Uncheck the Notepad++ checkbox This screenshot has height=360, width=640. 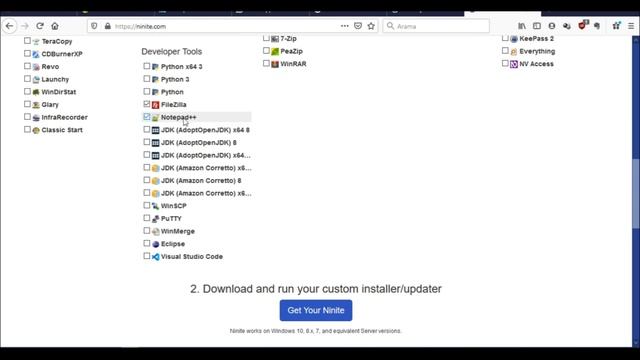147,117
